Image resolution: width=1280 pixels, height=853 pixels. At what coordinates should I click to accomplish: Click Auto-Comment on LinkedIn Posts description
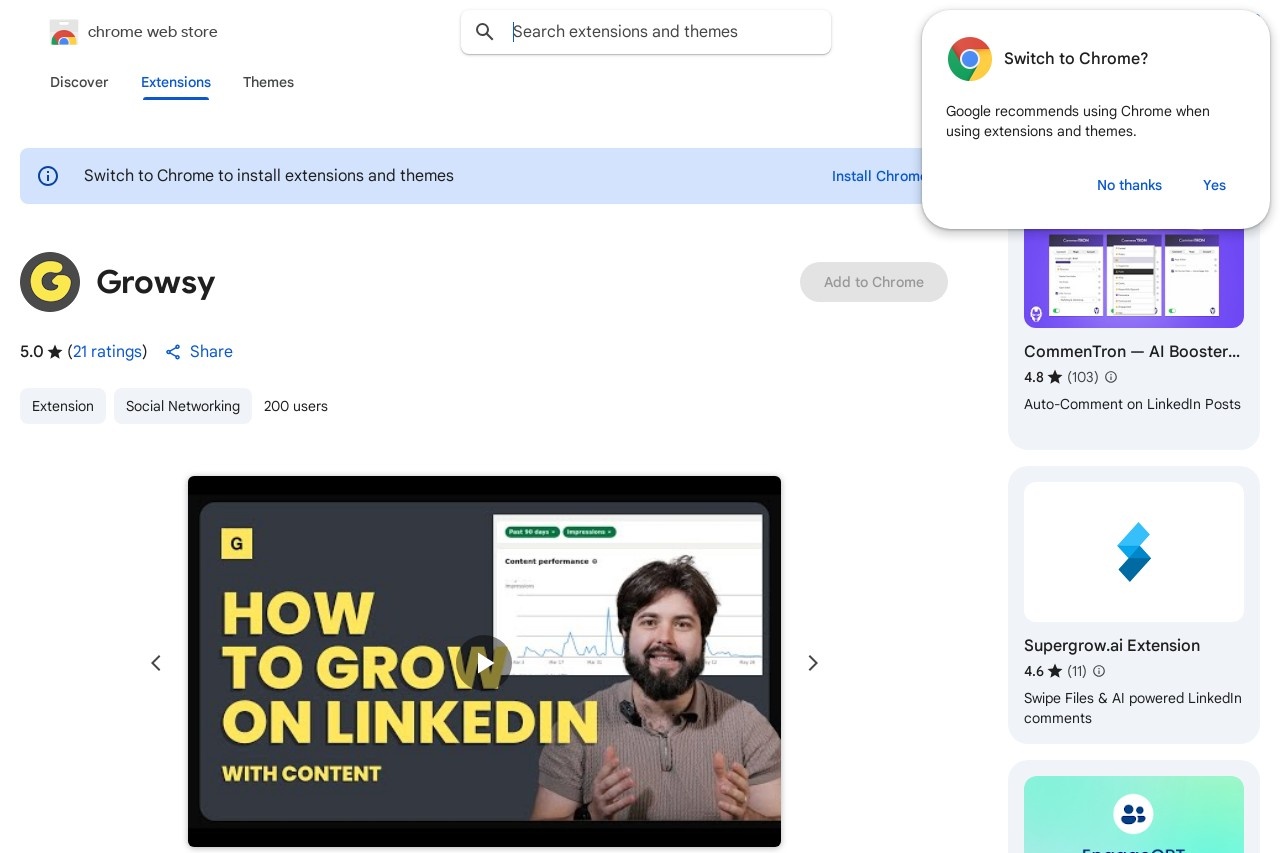click(x=1132, y=405)
